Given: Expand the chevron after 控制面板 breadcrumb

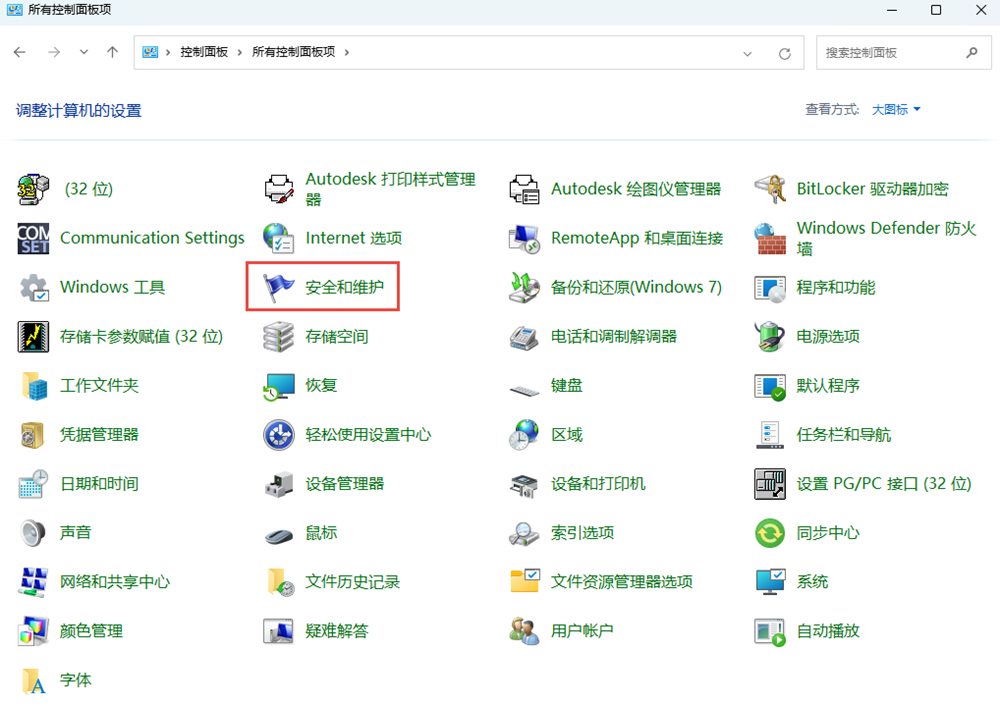Looking at the screenshot, I should 240,52.
